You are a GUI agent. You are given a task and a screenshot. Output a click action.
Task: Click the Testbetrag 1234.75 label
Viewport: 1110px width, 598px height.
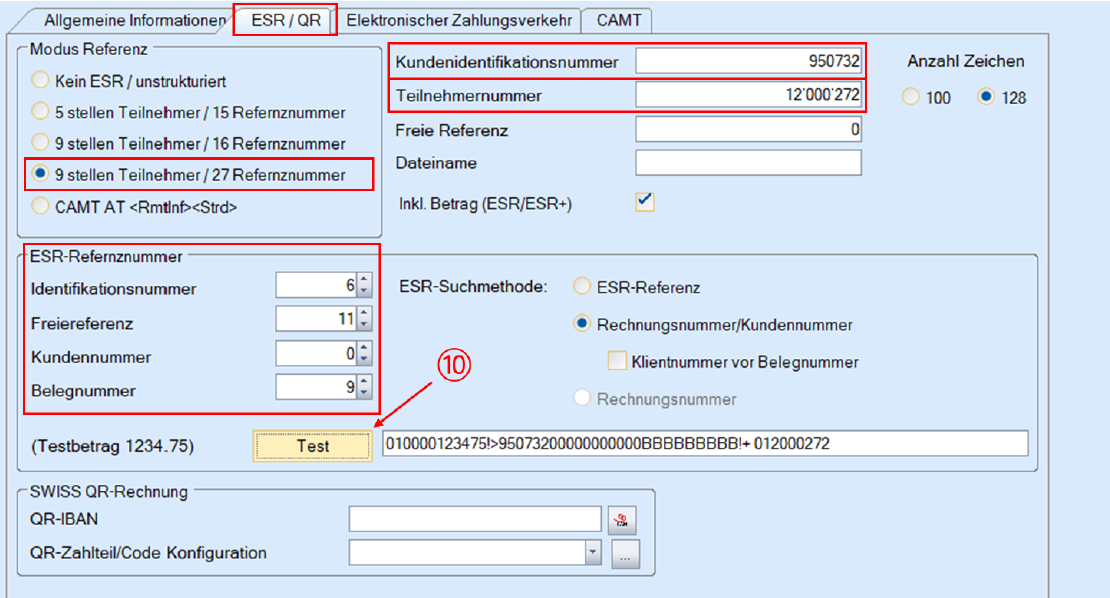click(112, 446)
